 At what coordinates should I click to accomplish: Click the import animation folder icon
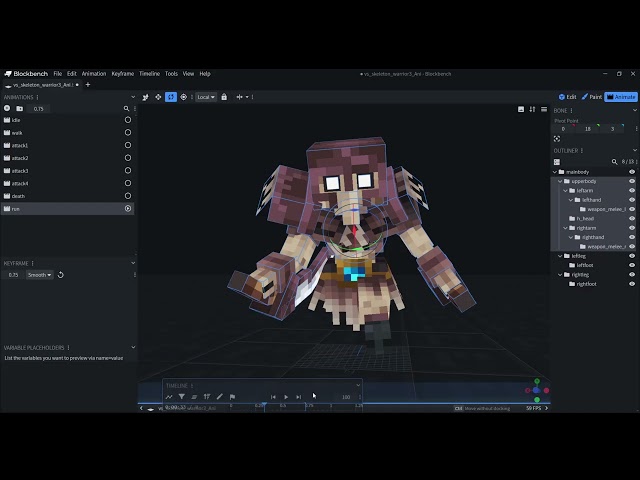point(20,109)
